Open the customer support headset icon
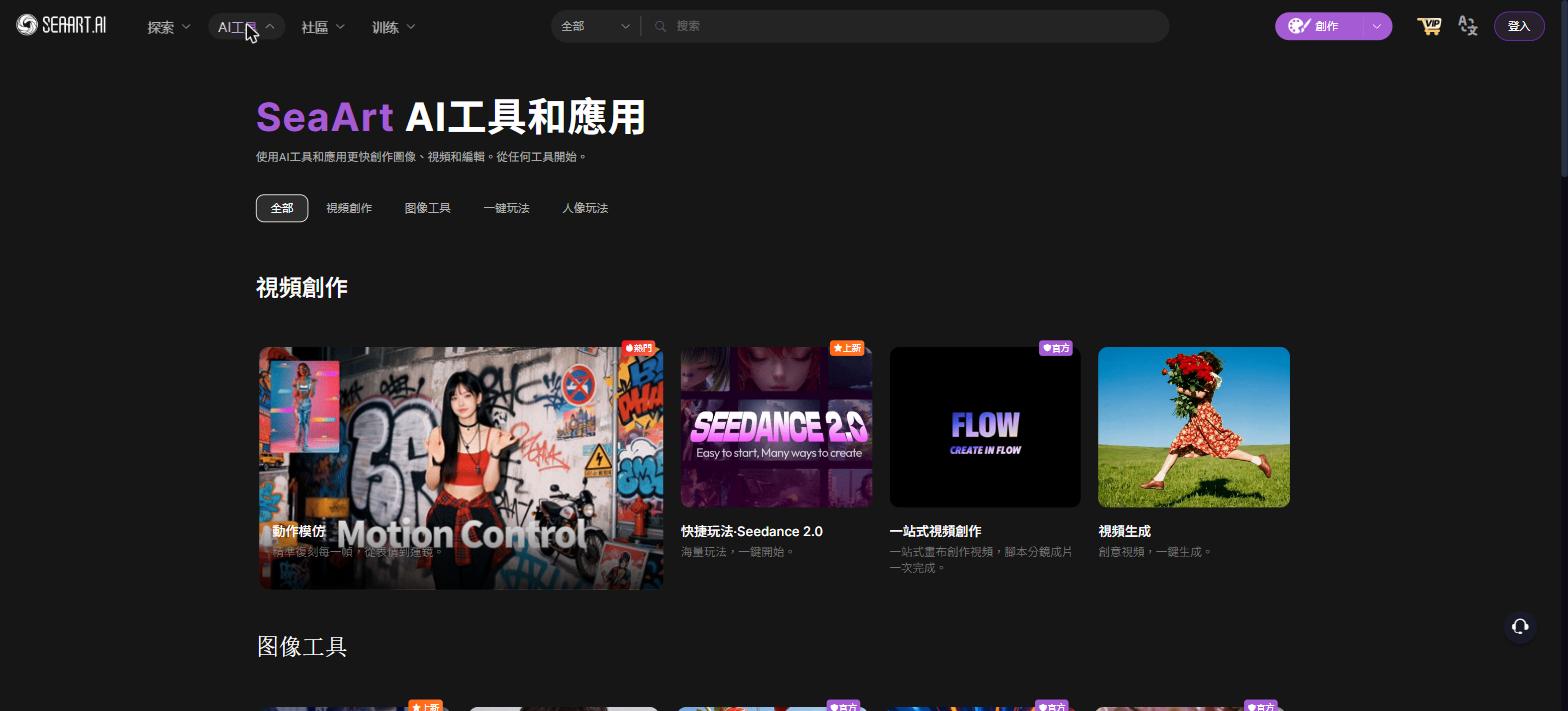 pyautogui.click(x=1520, y=627)
